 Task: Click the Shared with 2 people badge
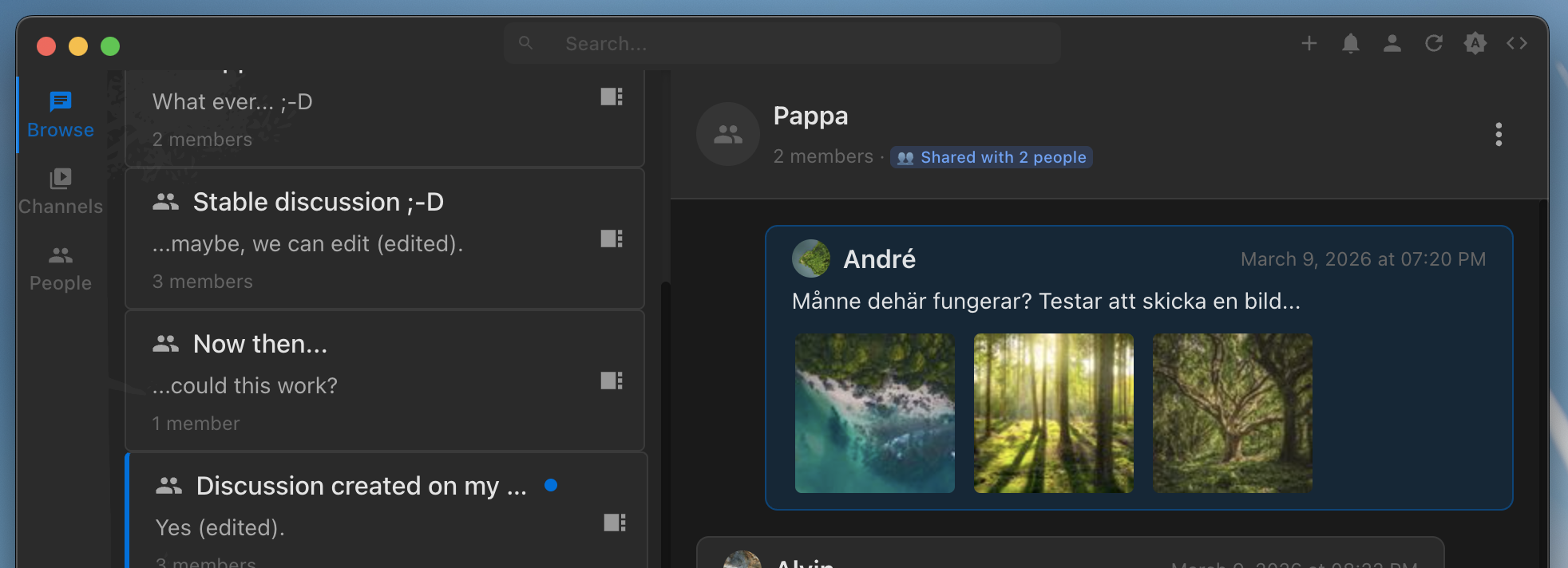[992, 157]
